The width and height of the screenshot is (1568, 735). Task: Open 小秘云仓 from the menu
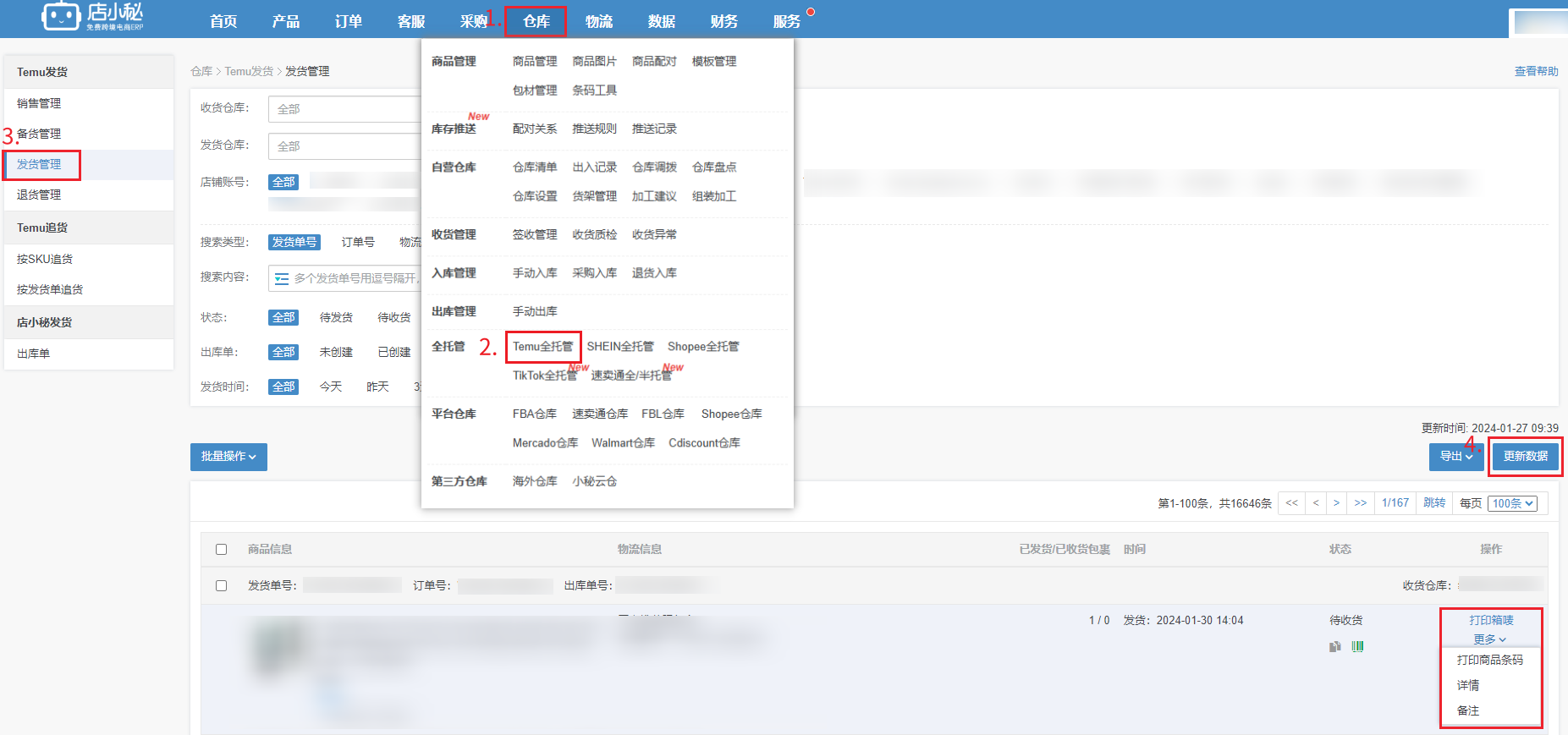pyautogui.click(x=595, y=481)
